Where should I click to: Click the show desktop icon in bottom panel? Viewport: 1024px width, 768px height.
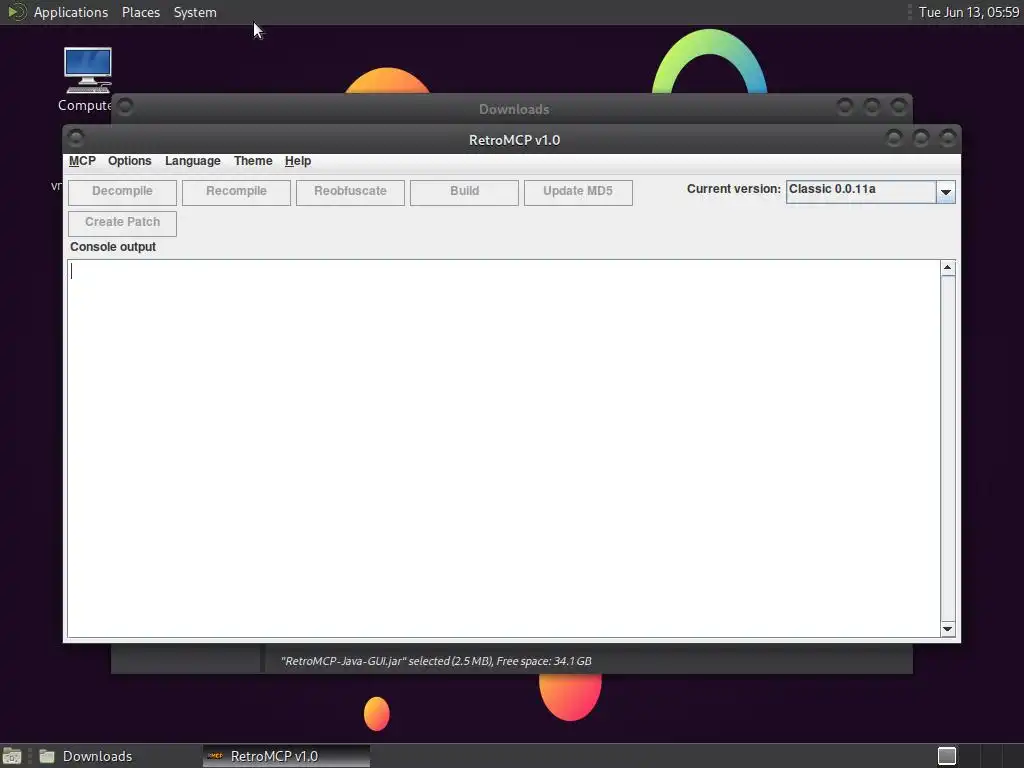(12, 756)
